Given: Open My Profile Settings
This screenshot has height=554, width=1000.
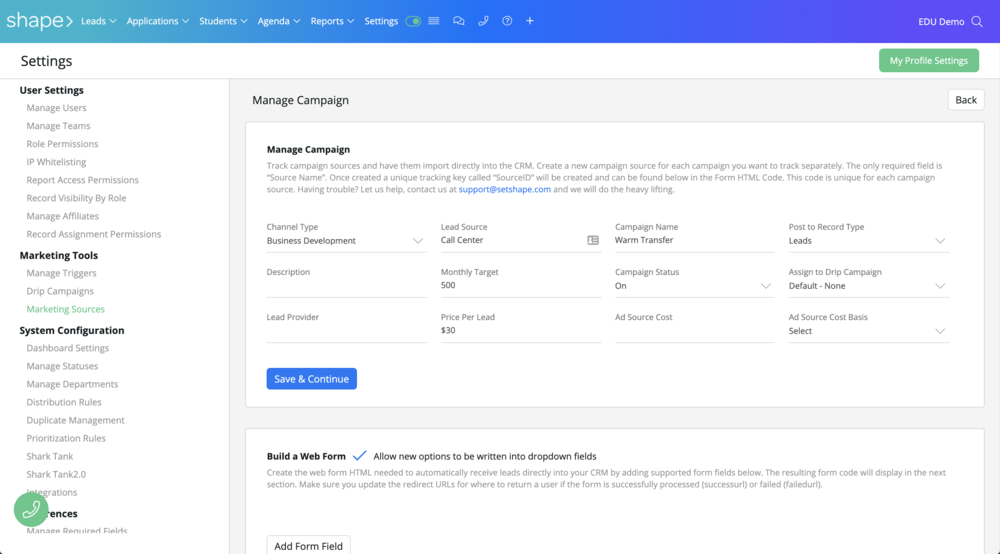Looking at the screenshot, I should coord(929,61).
